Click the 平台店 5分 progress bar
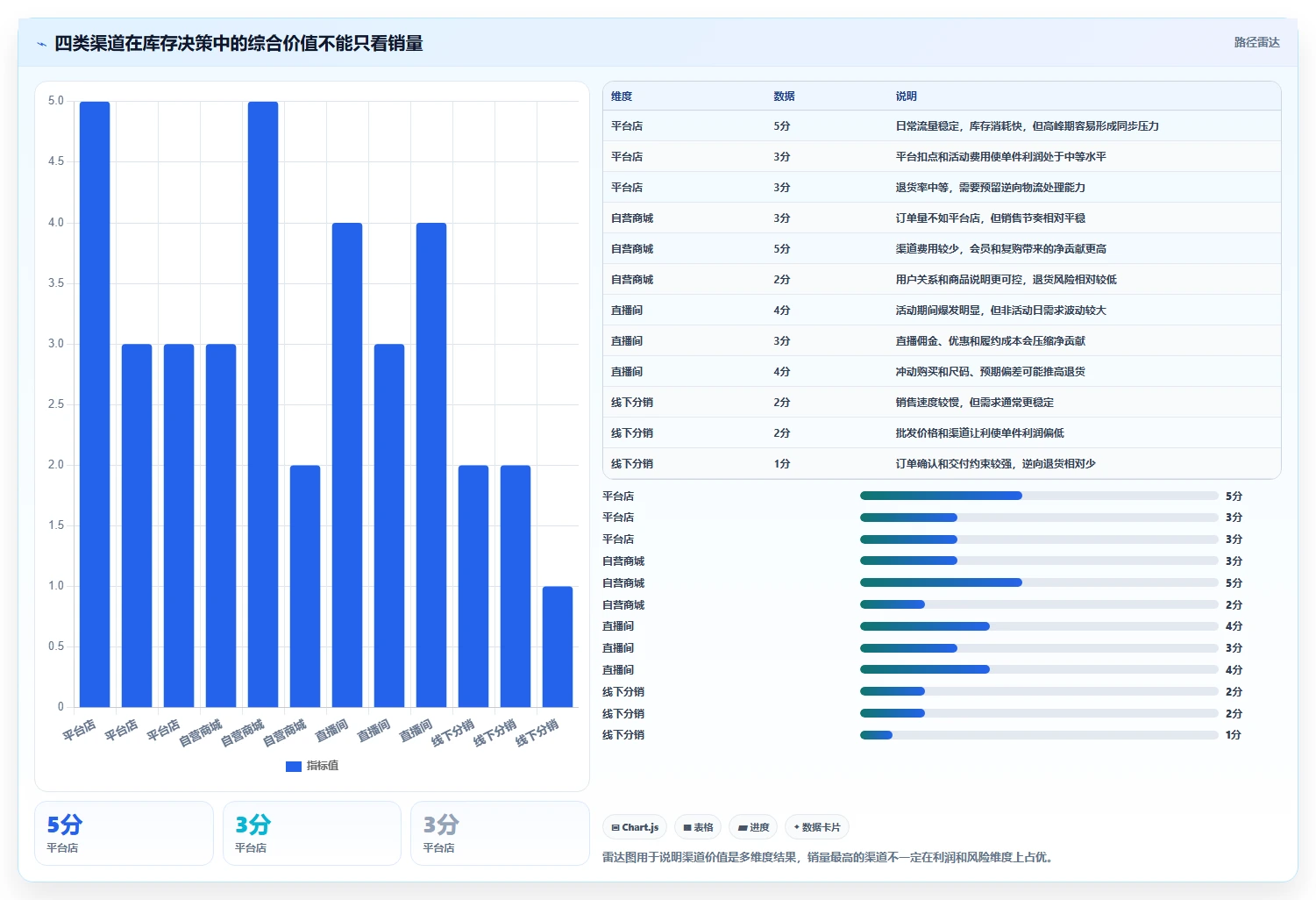The height and width of the screenshot is (900, 1316). pos(1039,496)
